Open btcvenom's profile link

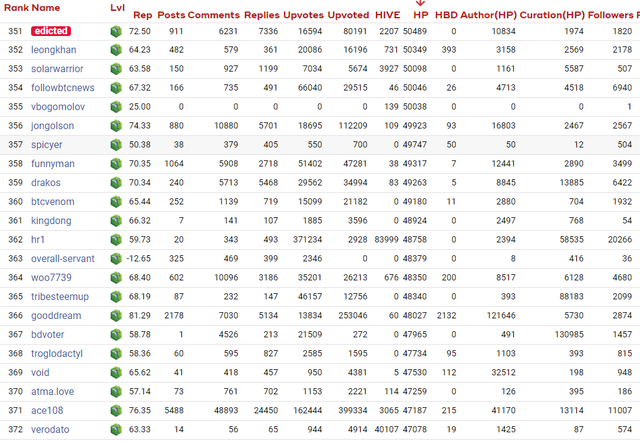(53, 202)
